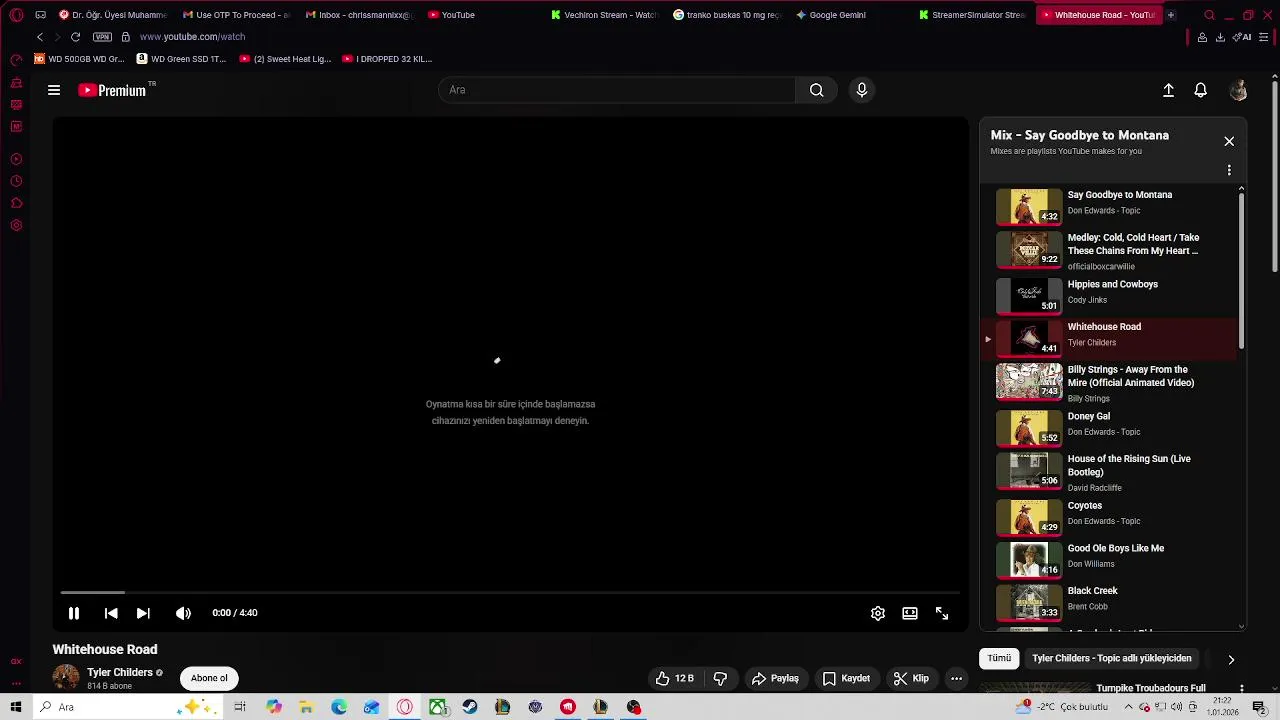Select the Tümü filter chip
This screenshot has width=1280, height=720.
click(x=999, y=658)
